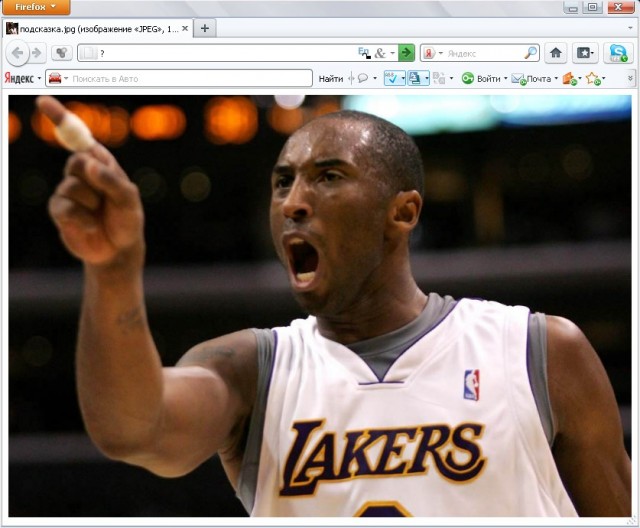The image size is (640, 528).
Task: Click the orange Yandex Money wallet icon
Action: click(569, 78)
